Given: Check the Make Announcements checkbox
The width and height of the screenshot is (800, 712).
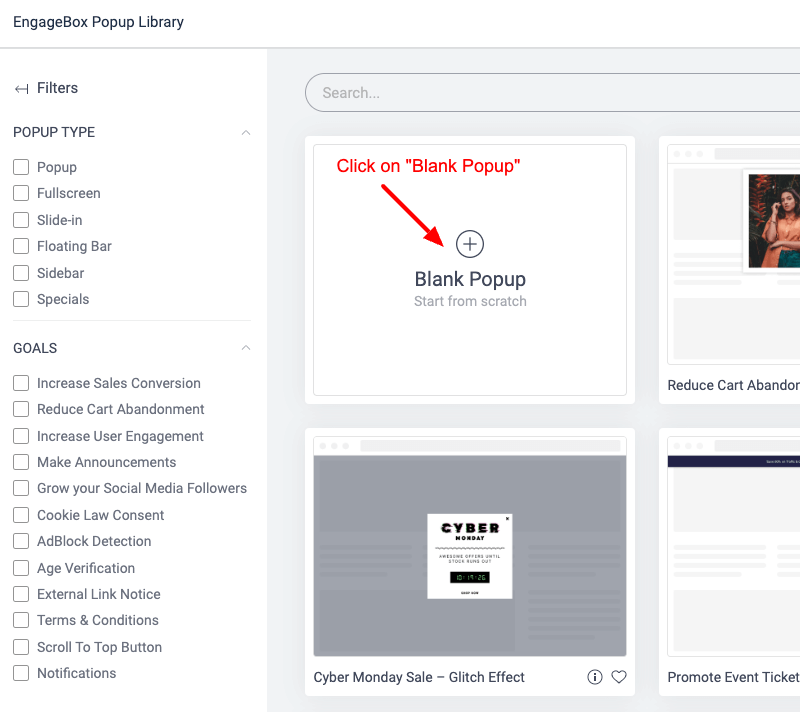Looking at the screenshot, I should [21, 462].
